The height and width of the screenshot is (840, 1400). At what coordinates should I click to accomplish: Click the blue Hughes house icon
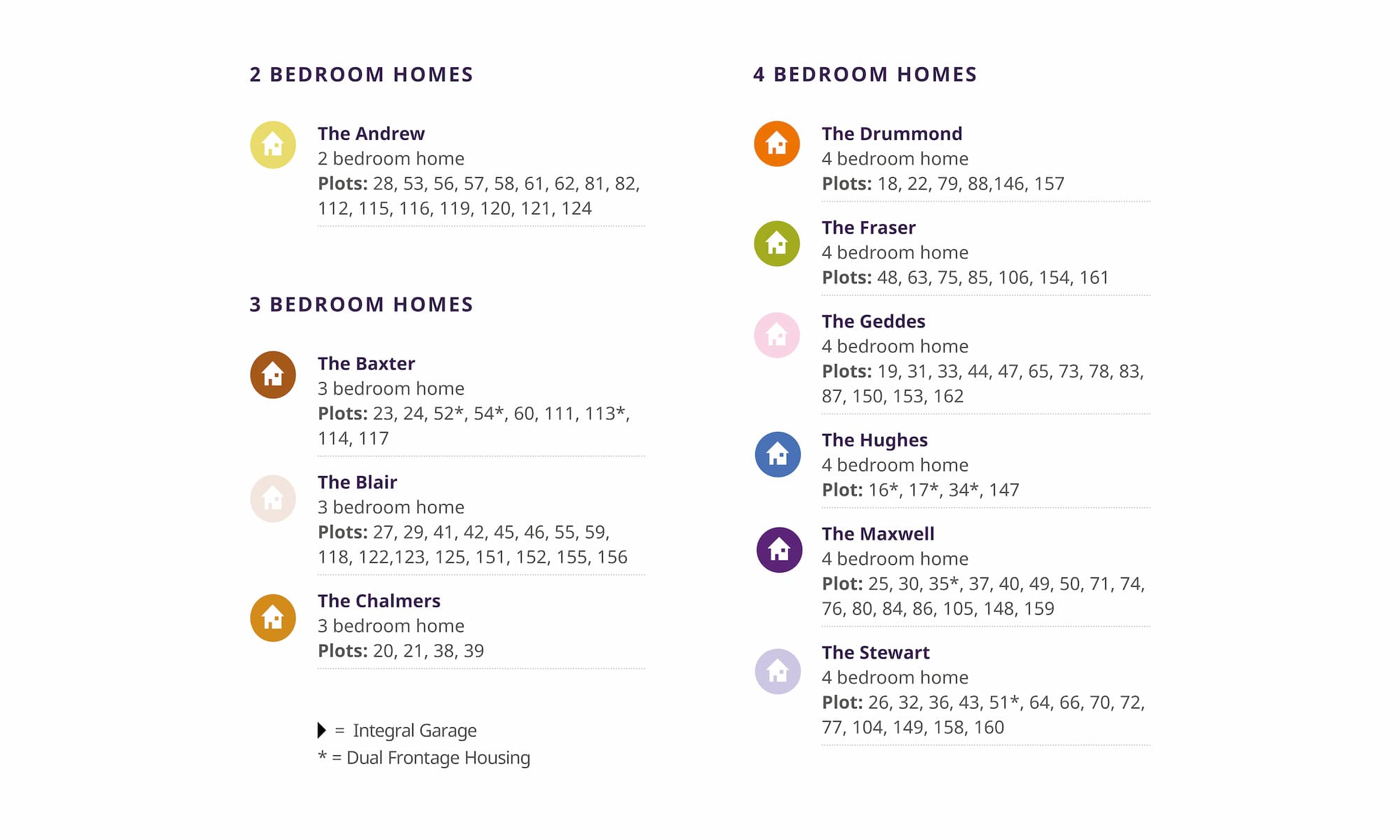click(x=778, y=455)
